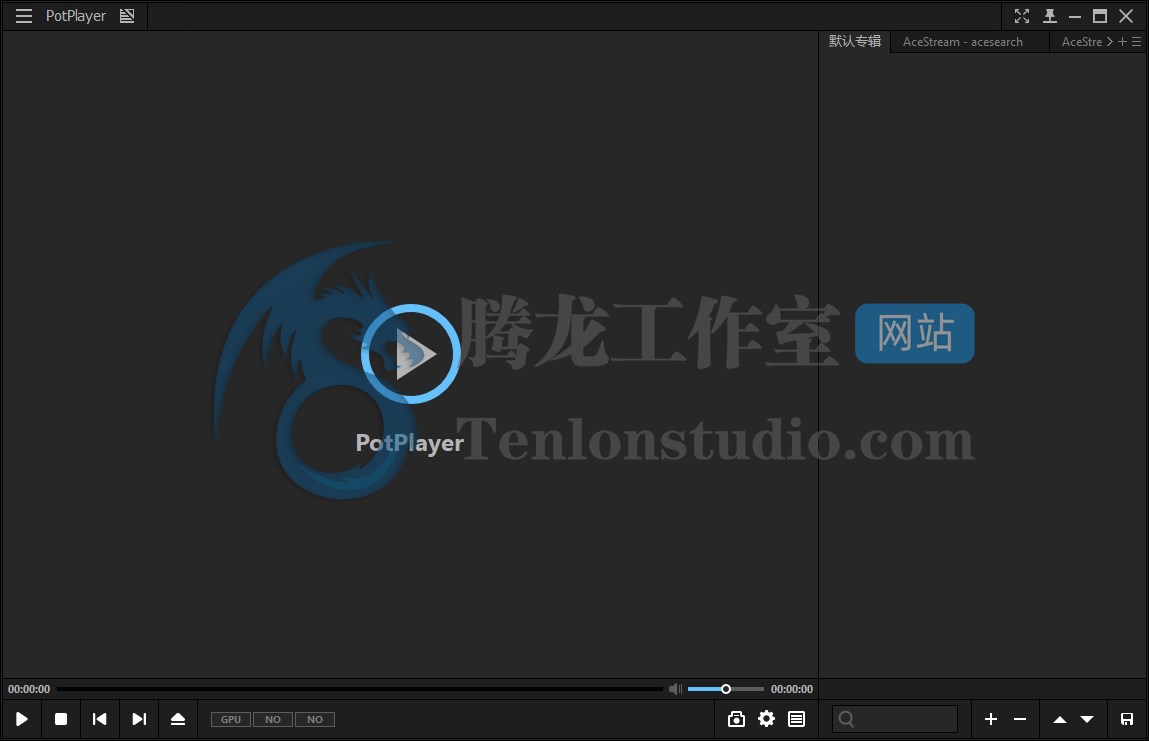Capture a screenshot with the camera icon

click(736, 719)
